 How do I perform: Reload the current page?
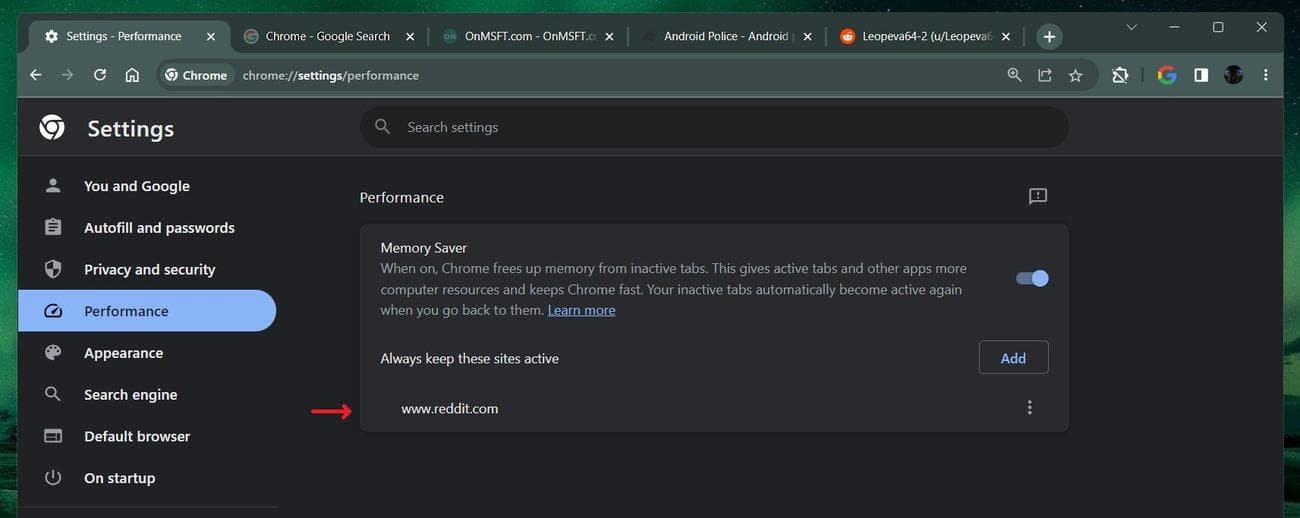(x=100, y=75)
